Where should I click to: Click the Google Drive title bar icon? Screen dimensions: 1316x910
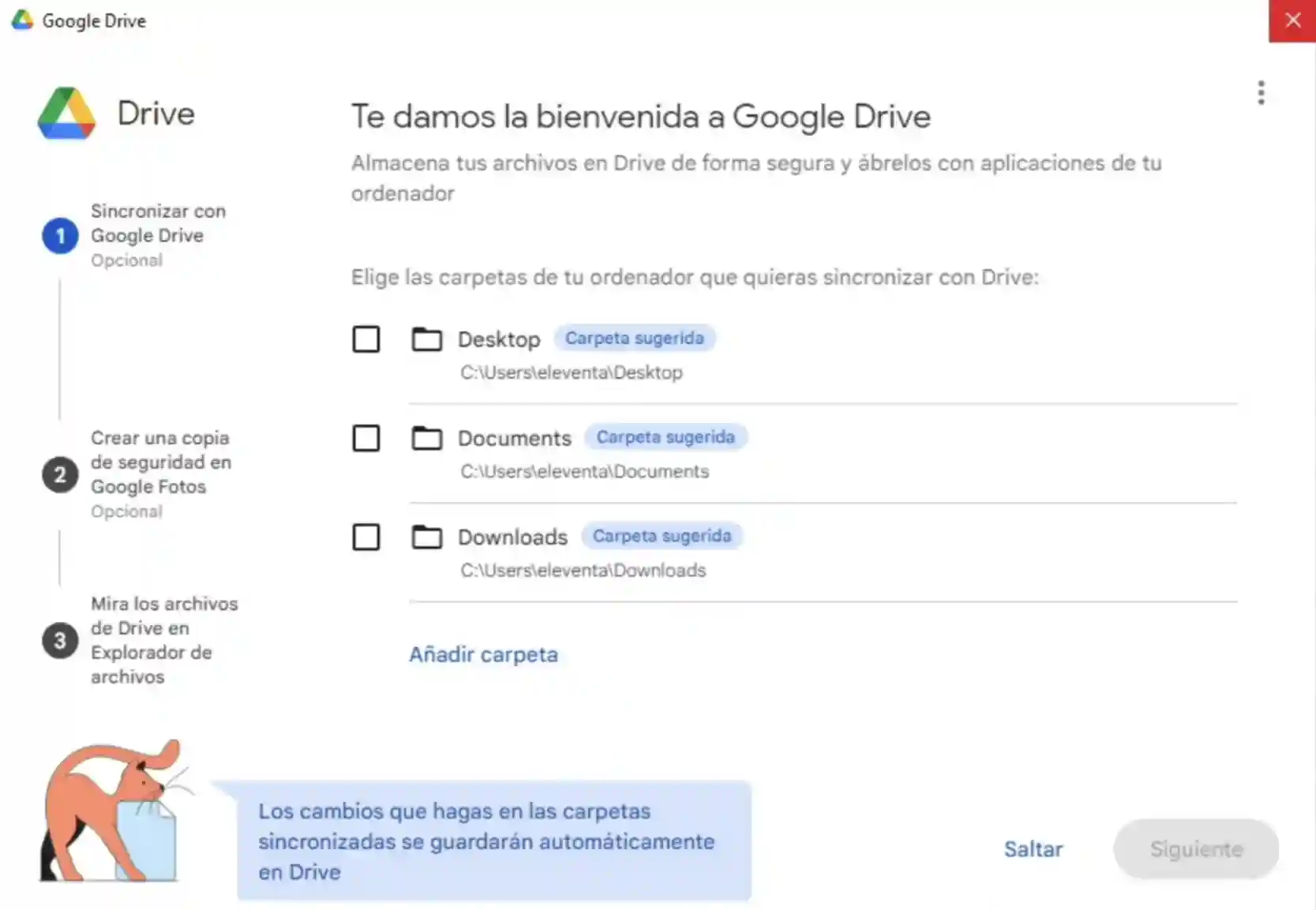[x=22, y=20]
